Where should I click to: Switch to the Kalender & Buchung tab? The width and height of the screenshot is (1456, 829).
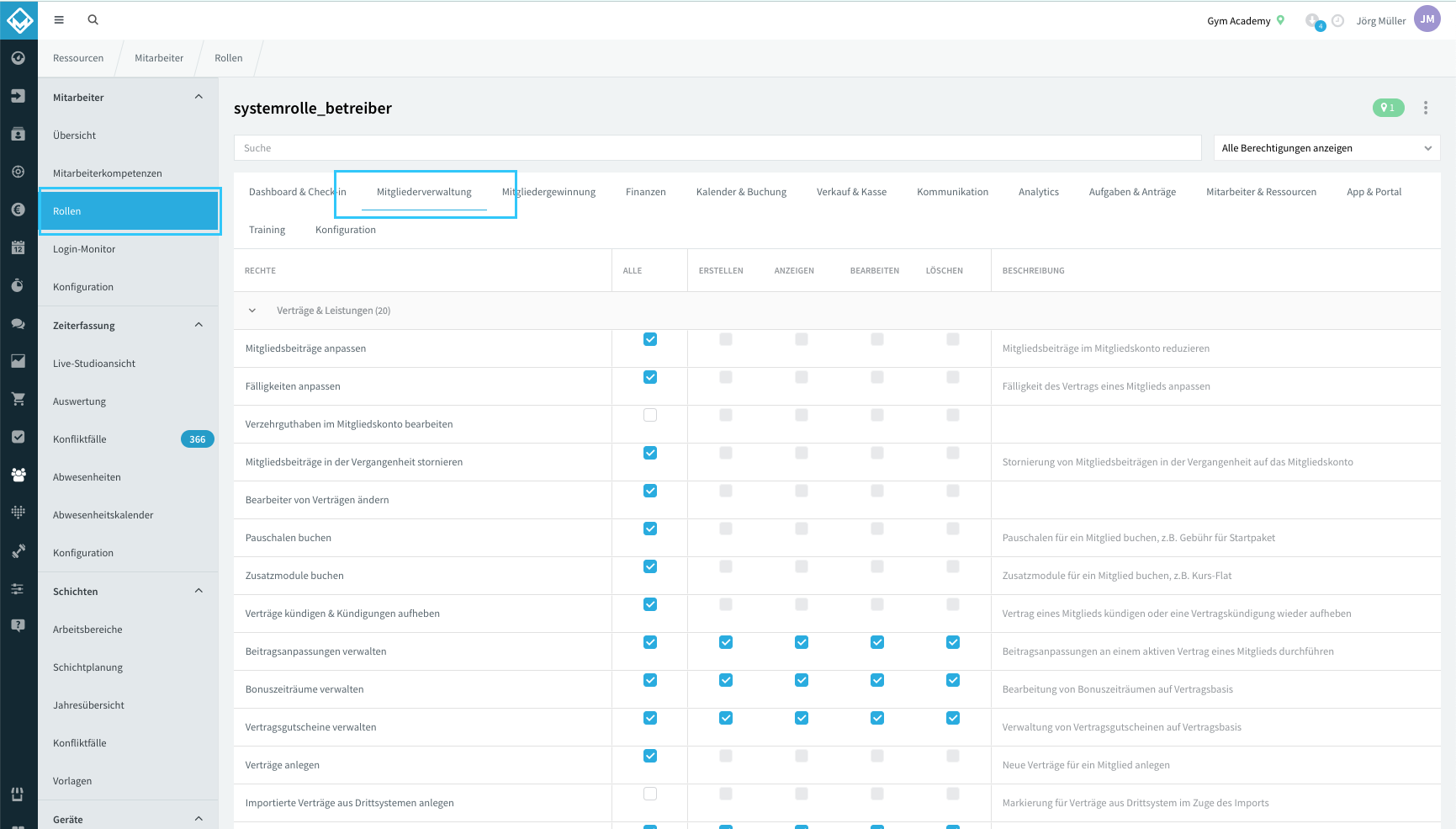[x=741, y=192]
